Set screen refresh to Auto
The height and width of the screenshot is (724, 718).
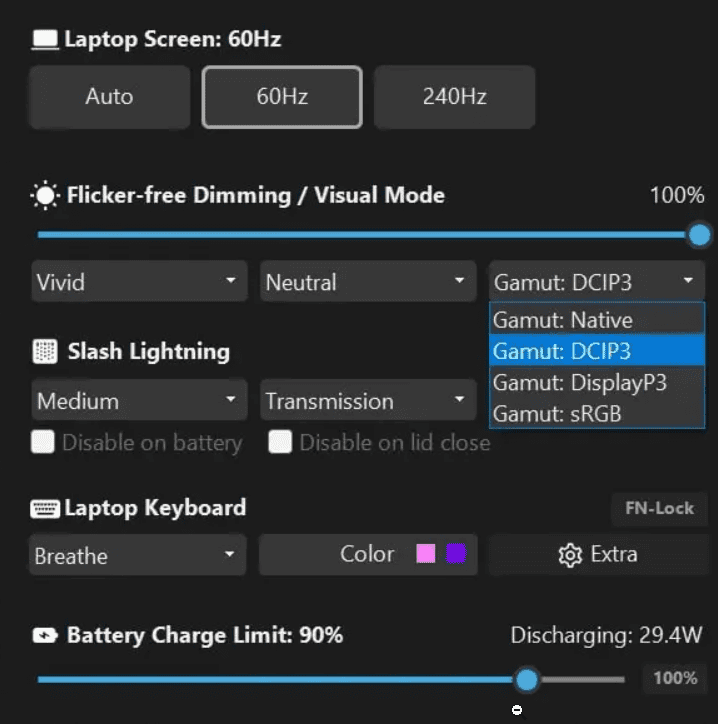[110, 97]
